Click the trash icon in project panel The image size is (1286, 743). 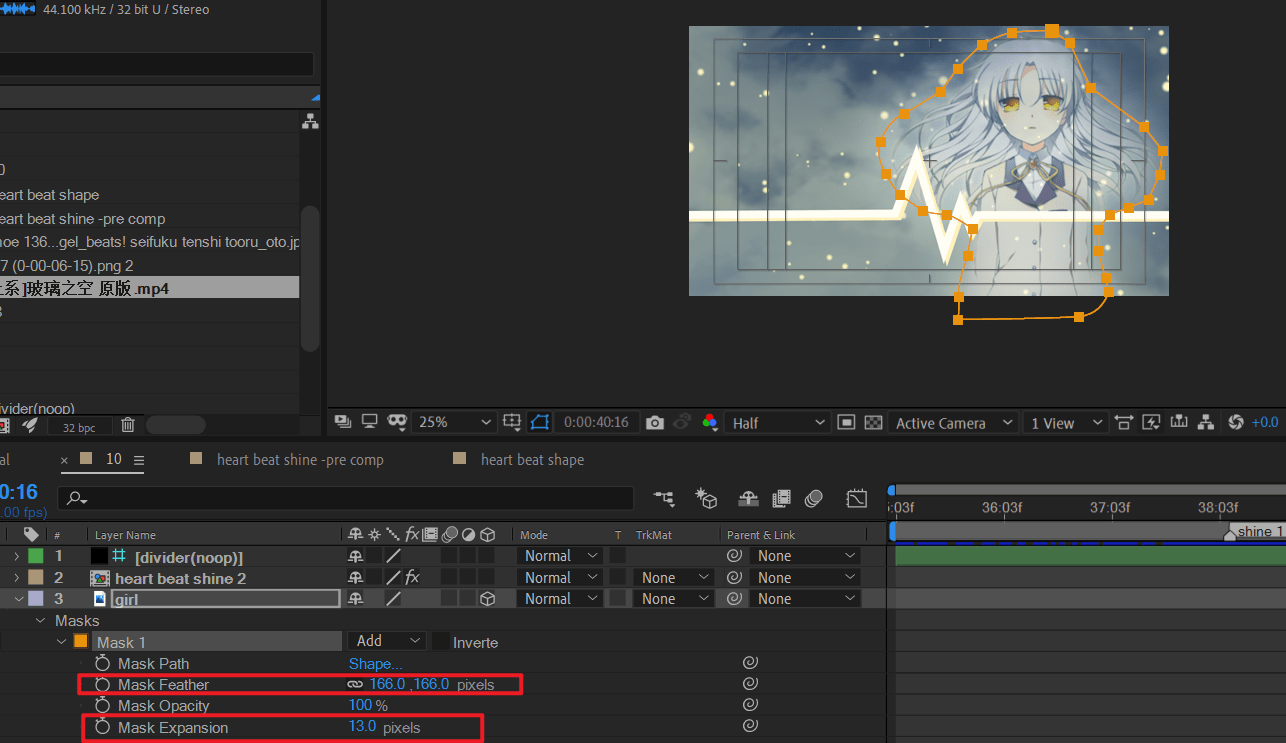(128, 425)
